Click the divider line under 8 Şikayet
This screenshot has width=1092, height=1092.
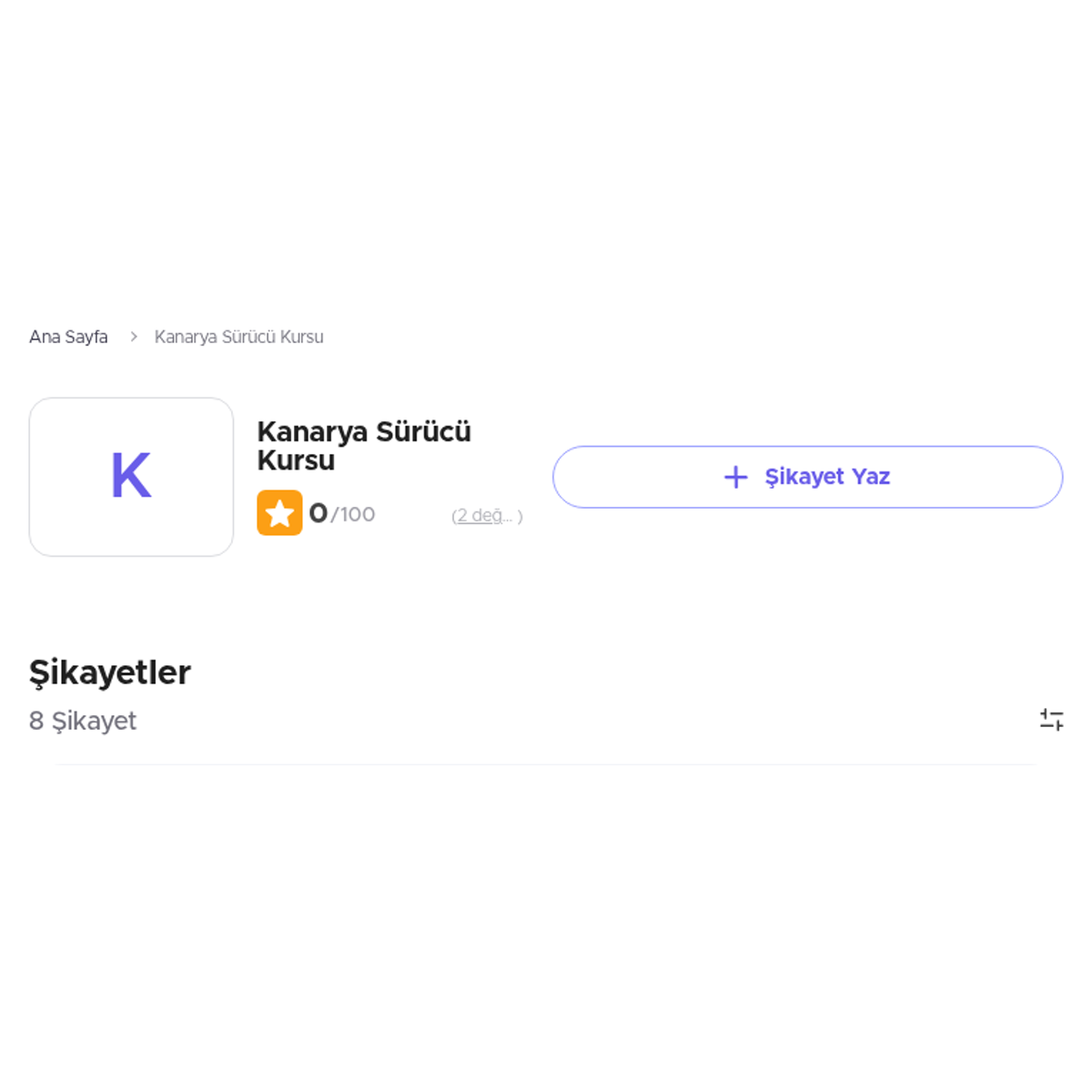click(546, 764)
